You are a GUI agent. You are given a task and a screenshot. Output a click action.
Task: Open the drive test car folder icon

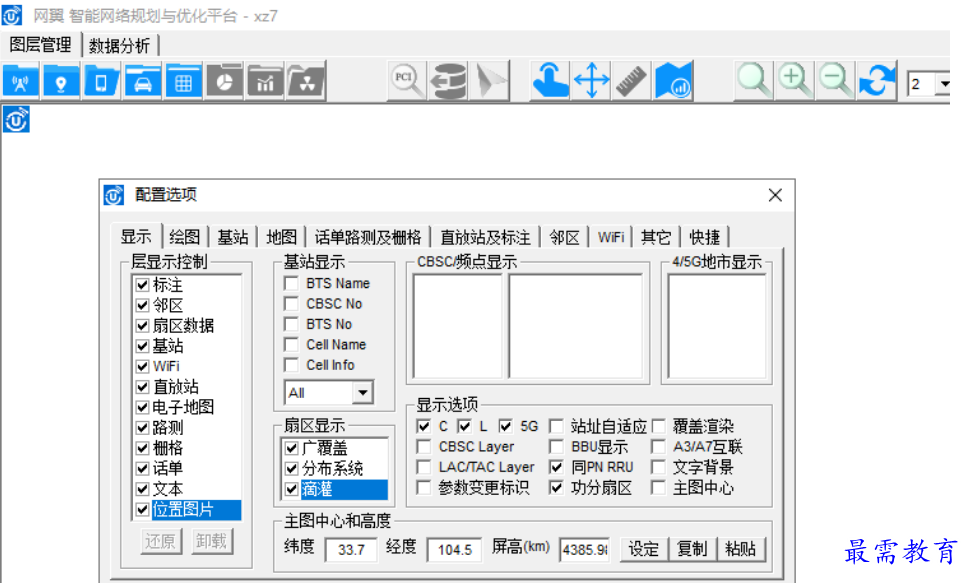(143, 81)
